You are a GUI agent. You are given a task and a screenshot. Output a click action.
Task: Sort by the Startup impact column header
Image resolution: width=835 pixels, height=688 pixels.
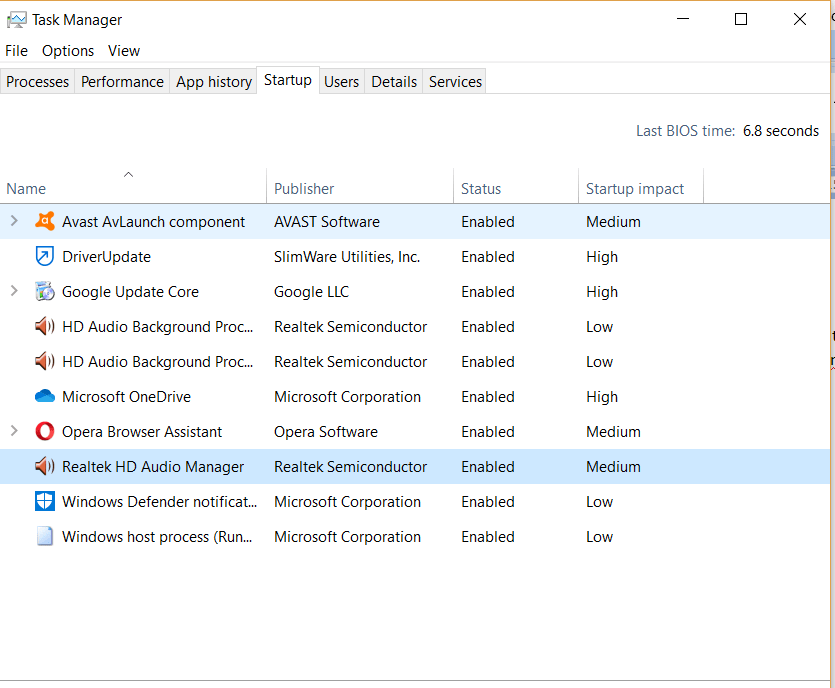[641, 186]
